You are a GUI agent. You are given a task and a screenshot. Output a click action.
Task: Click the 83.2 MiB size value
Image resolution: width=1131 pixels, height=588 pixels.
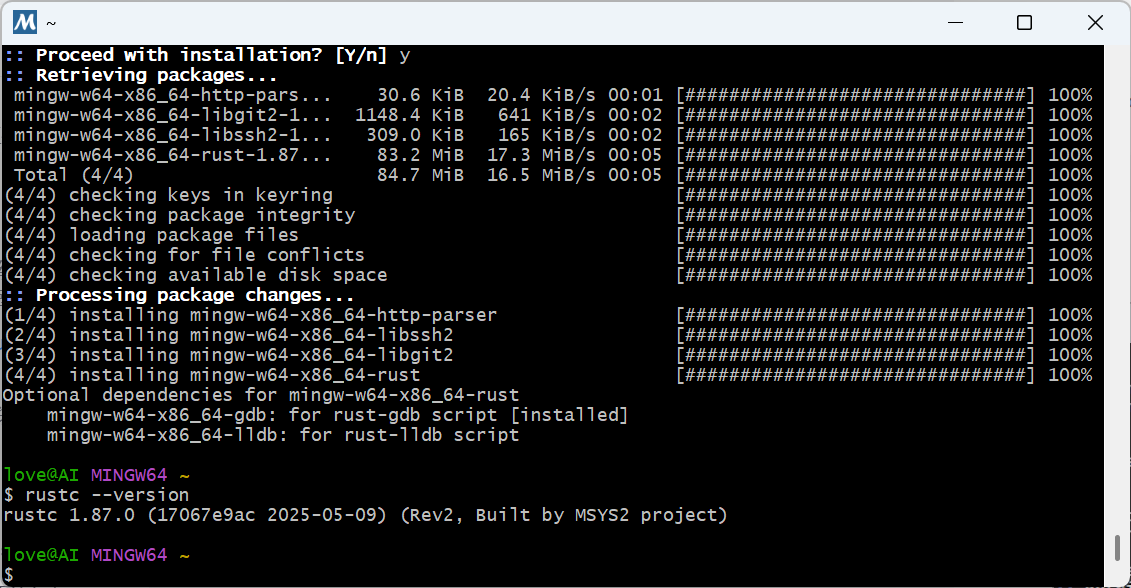click(x=421, y=155)
